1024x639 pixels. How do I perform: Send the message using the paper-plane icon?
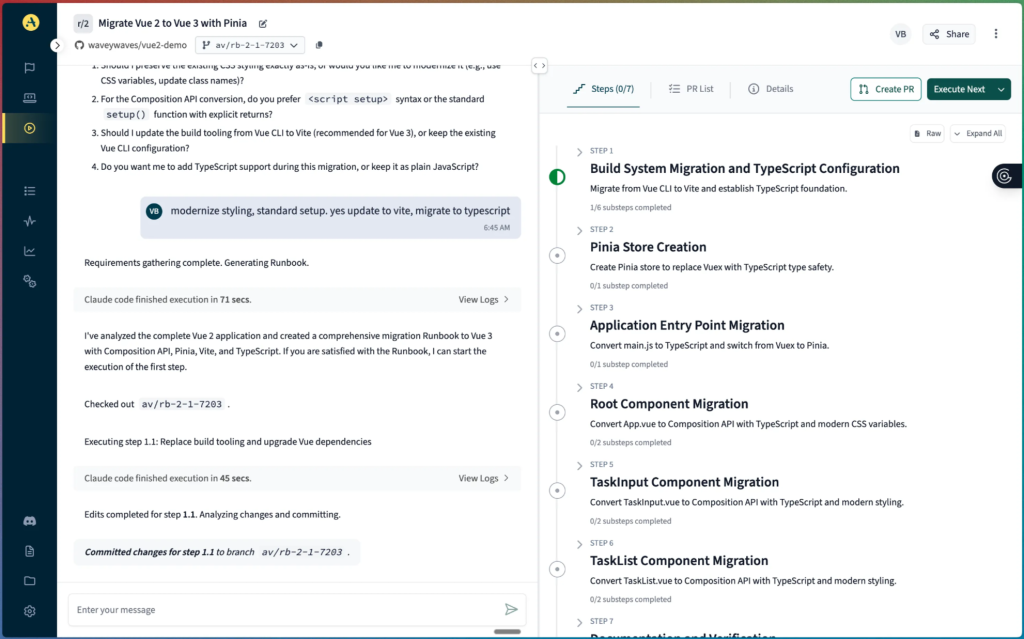click(x=510, y=609)
